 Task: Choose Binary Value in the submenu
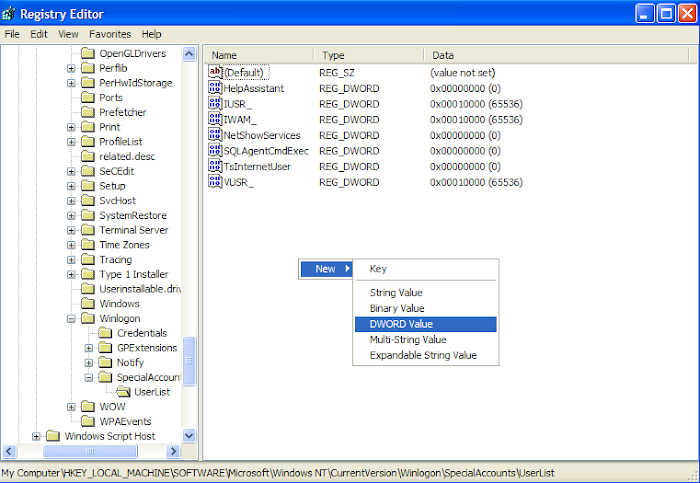pyautogui.click(x=425, y=308)
